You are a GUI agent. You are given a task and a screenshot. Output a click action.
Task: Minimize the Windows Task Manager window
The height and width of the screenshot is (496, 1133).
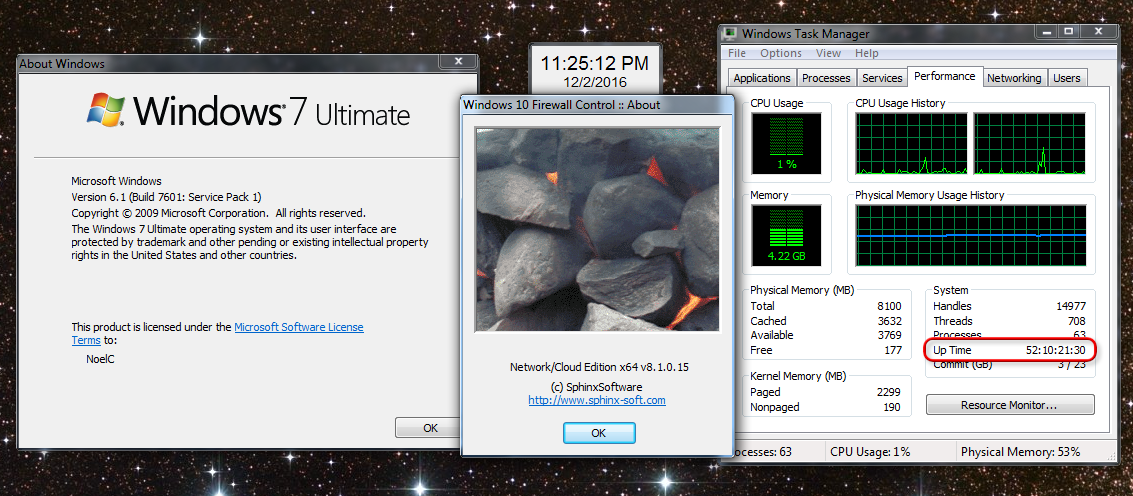[1046, 31]
